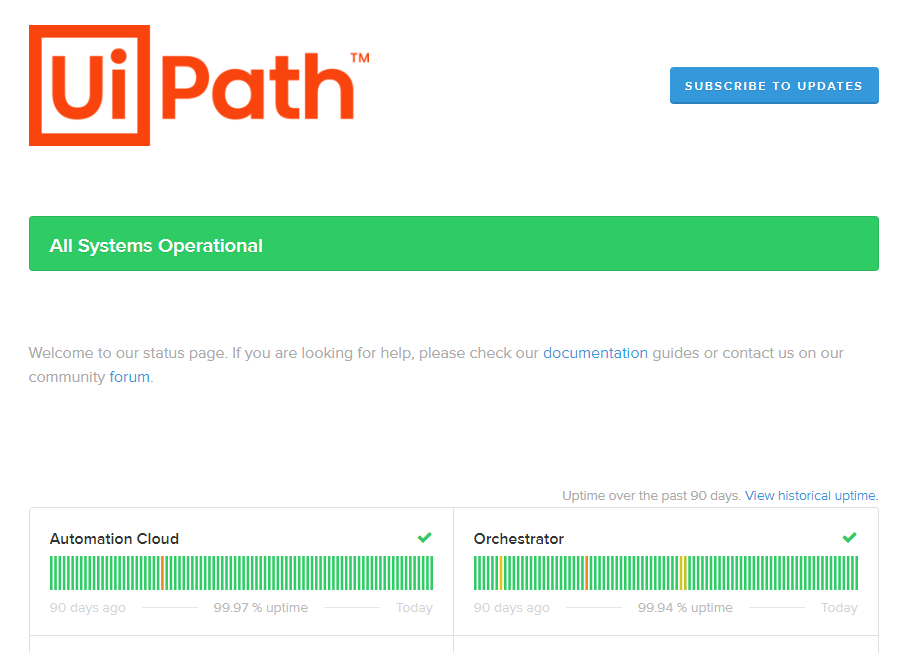
Task: Click the green checkmark beside Orchestrator
Action: point(848,538)
